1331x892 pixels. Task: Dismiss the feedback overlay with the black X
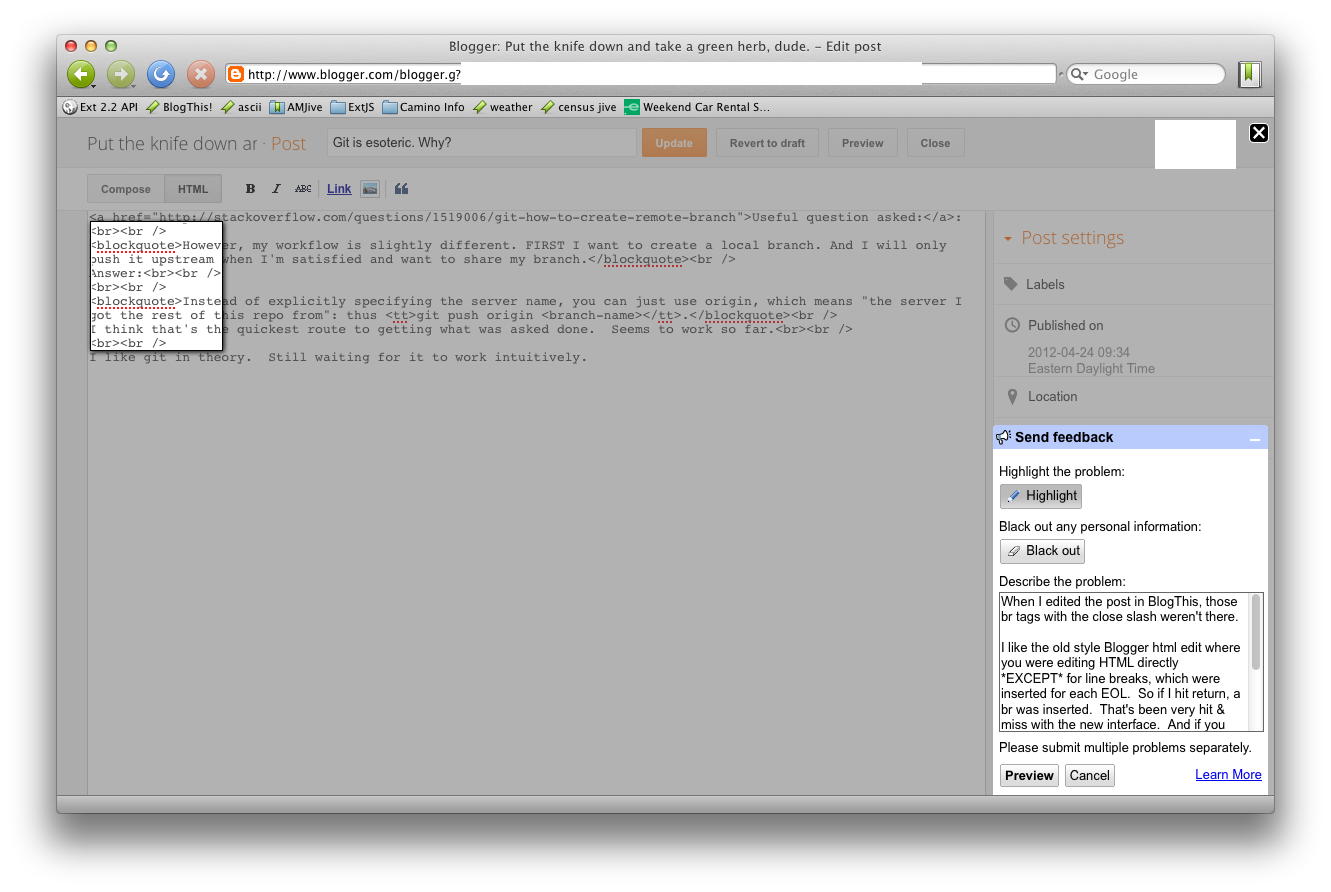[1259, 133]
